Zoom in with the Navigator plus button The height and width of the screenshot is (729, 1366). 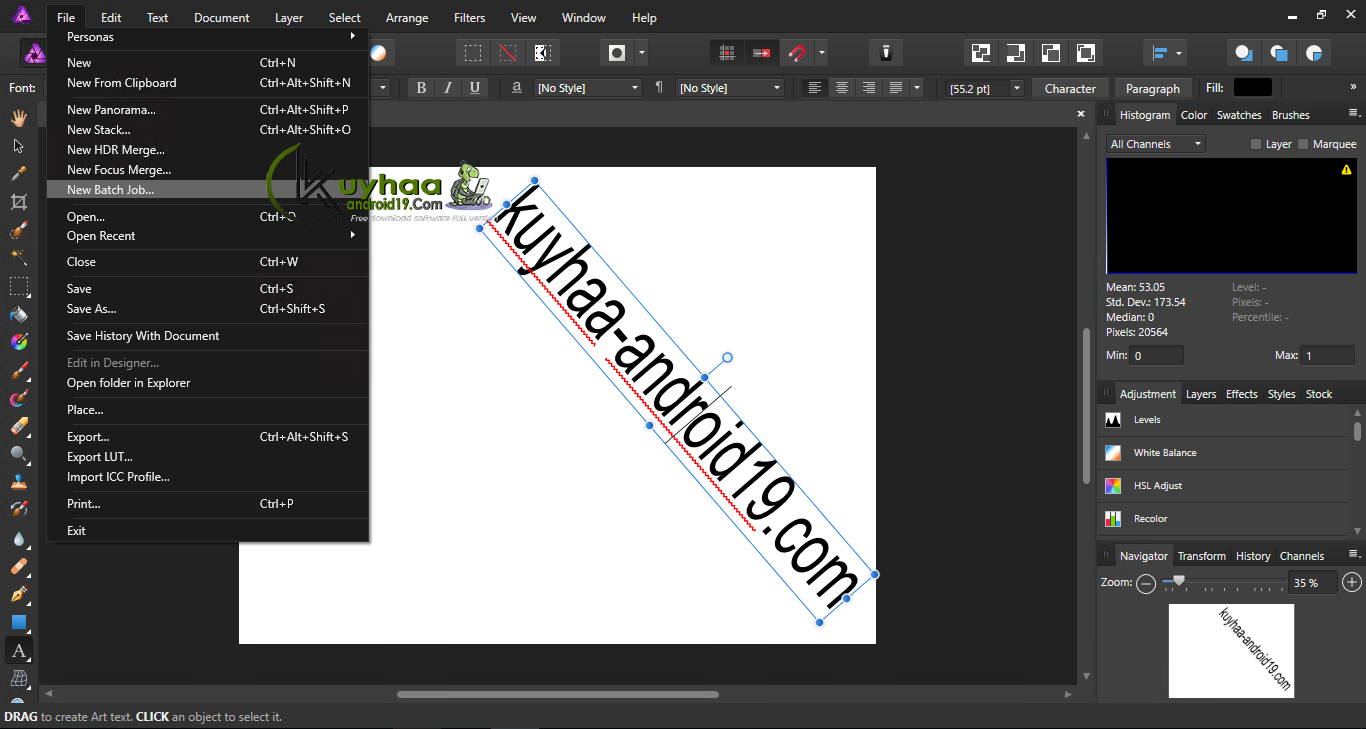[1352, 582]
